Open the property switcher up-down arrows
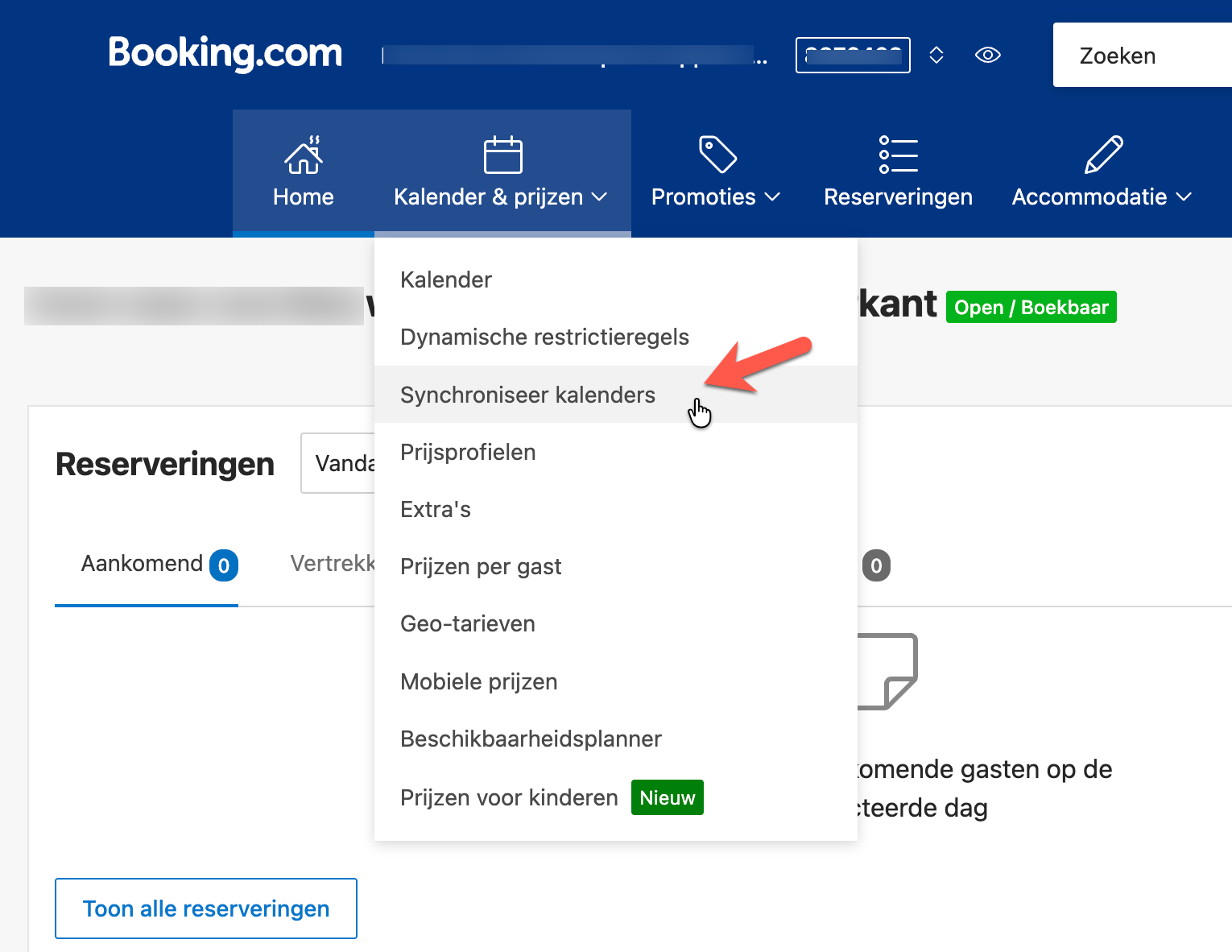 pos(936,55)
